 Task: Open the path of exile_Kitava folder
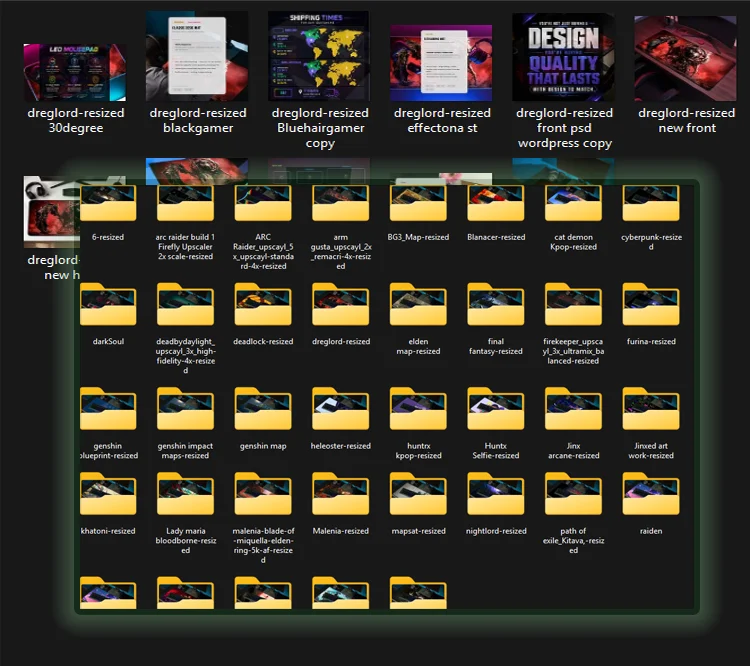(573, 494)
